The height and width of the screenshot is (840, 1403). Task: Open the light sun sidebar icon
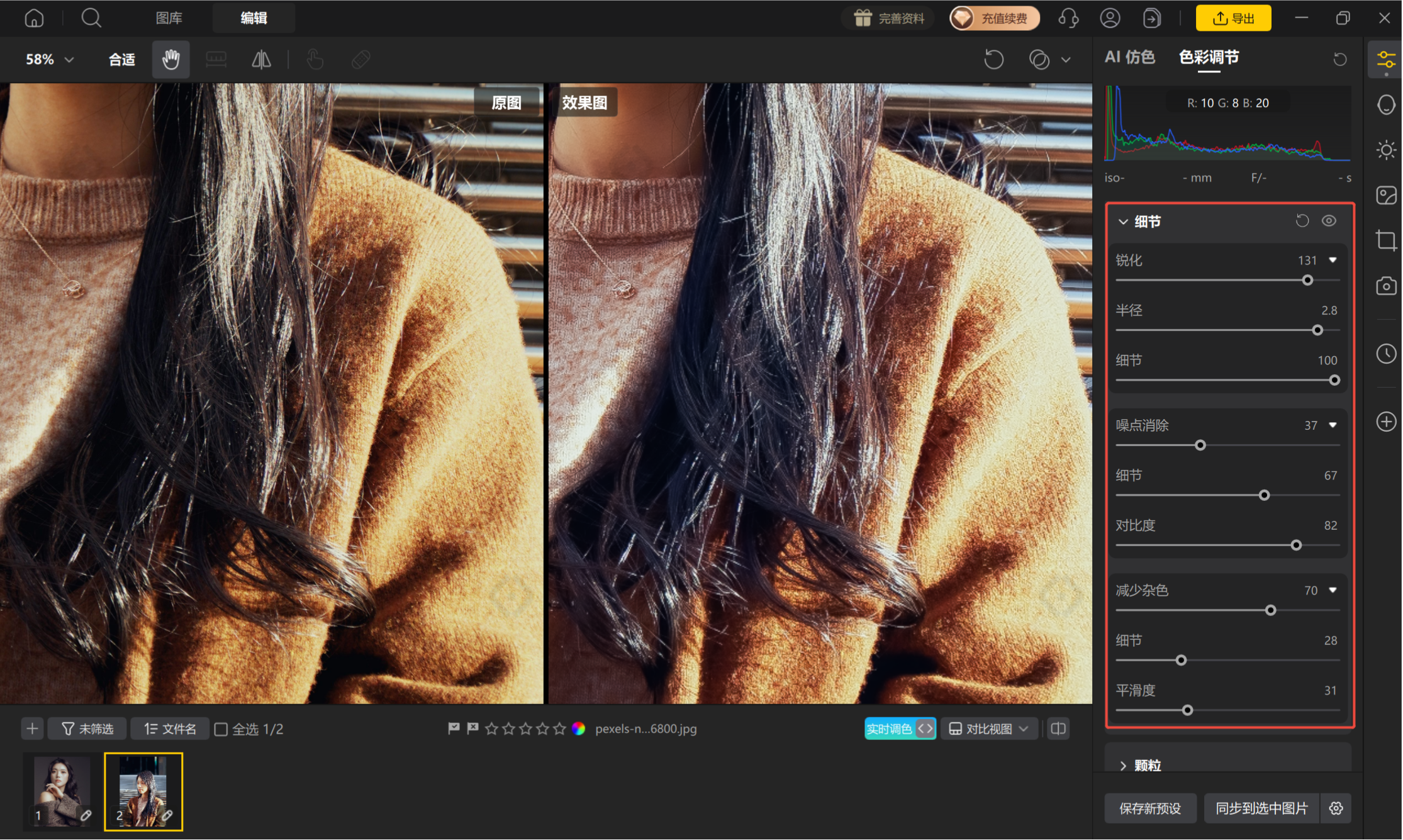click(x=1386, y=150)
